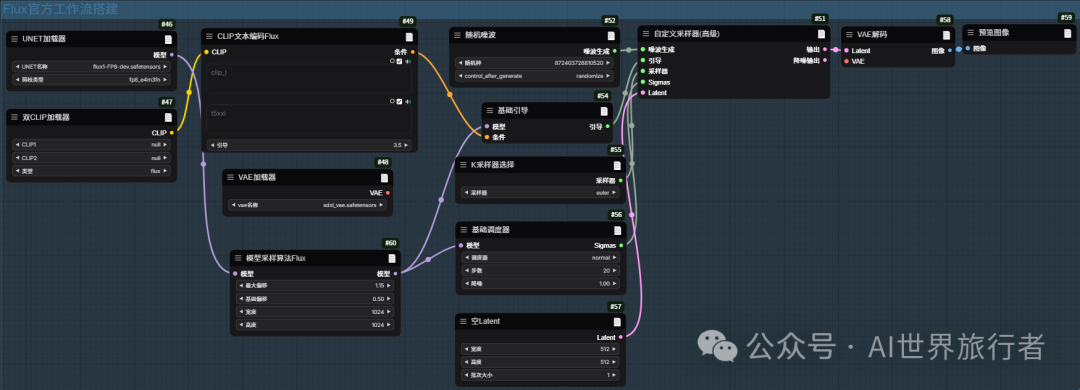Click the circle toggle above clip_l text box

point(392,61)
